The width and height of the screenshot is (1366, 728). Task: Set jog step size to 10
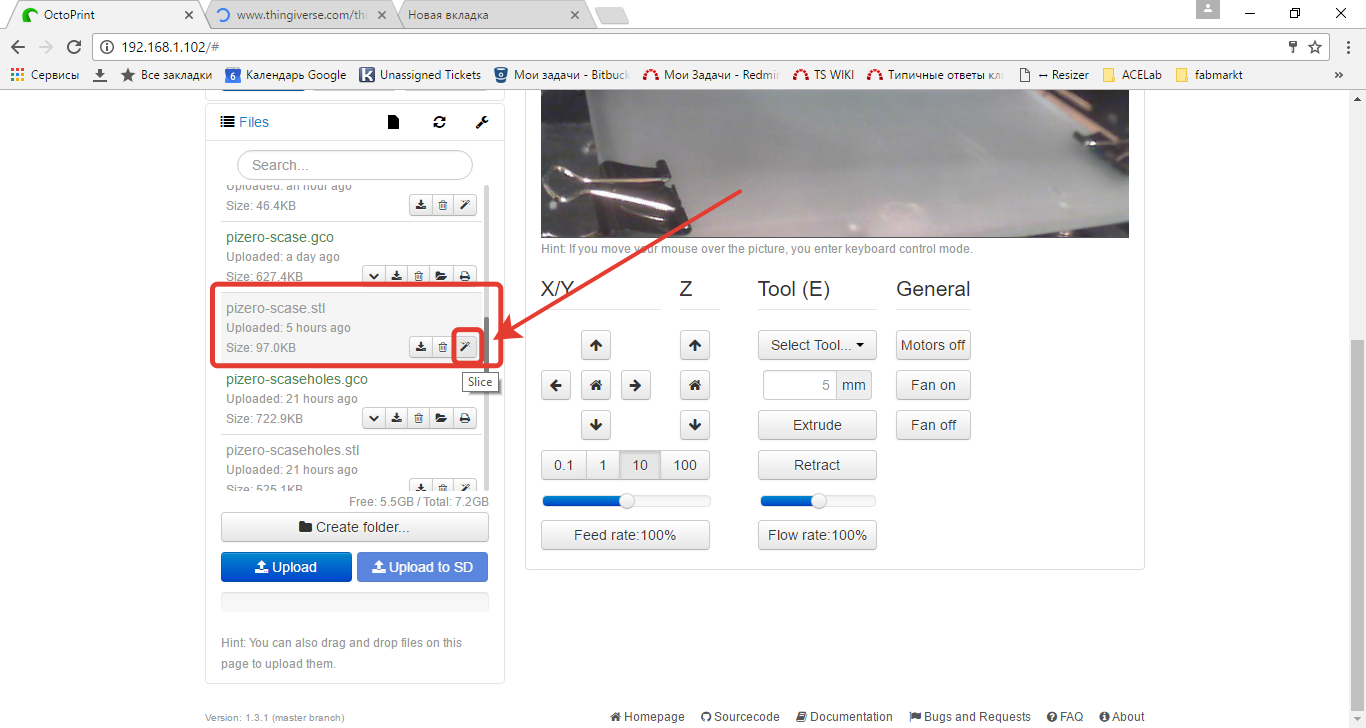coord(640,465)
